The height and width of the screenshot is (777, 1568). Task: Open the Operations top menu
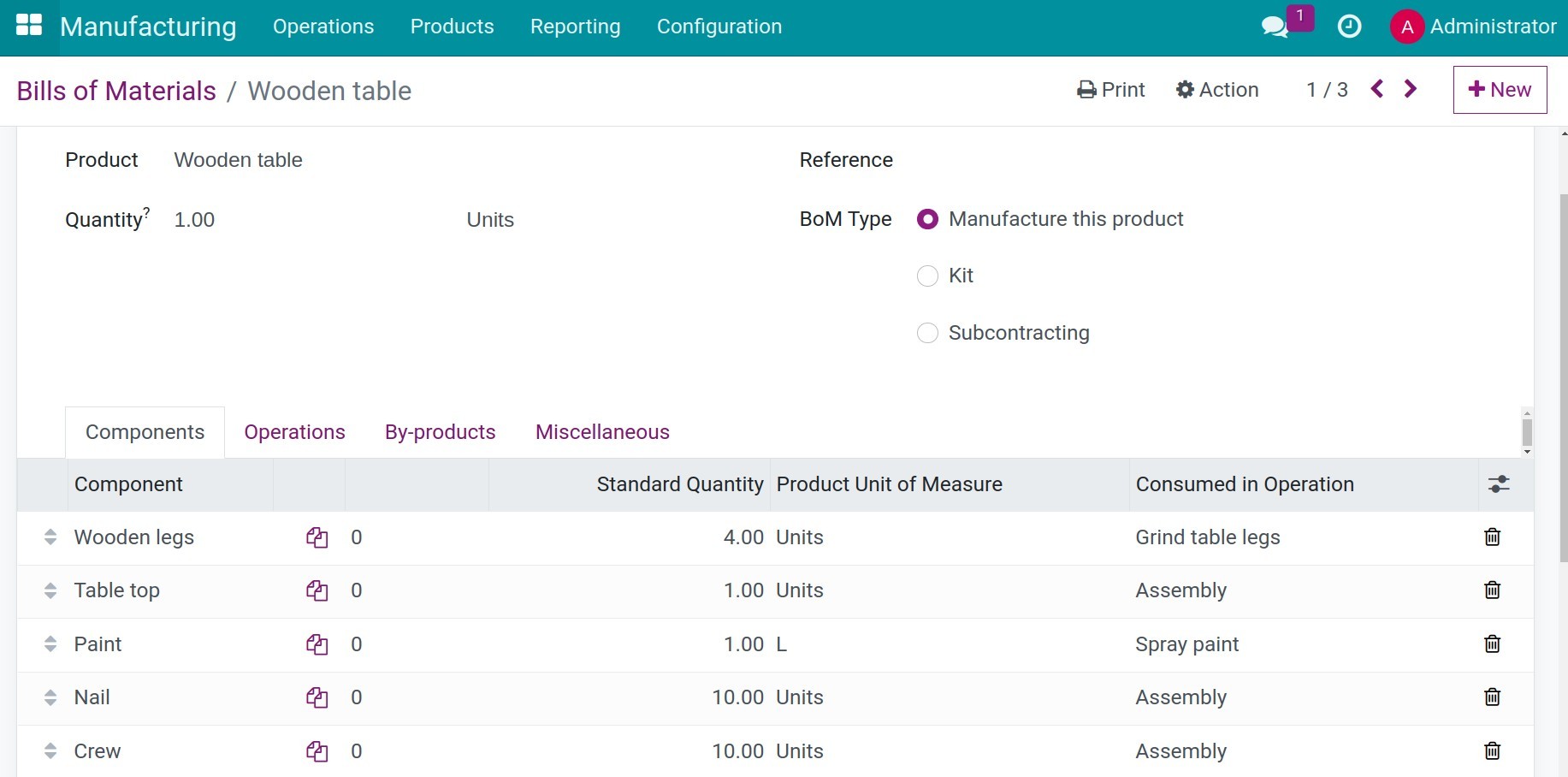pyautogui.click(x=323, y=27)
